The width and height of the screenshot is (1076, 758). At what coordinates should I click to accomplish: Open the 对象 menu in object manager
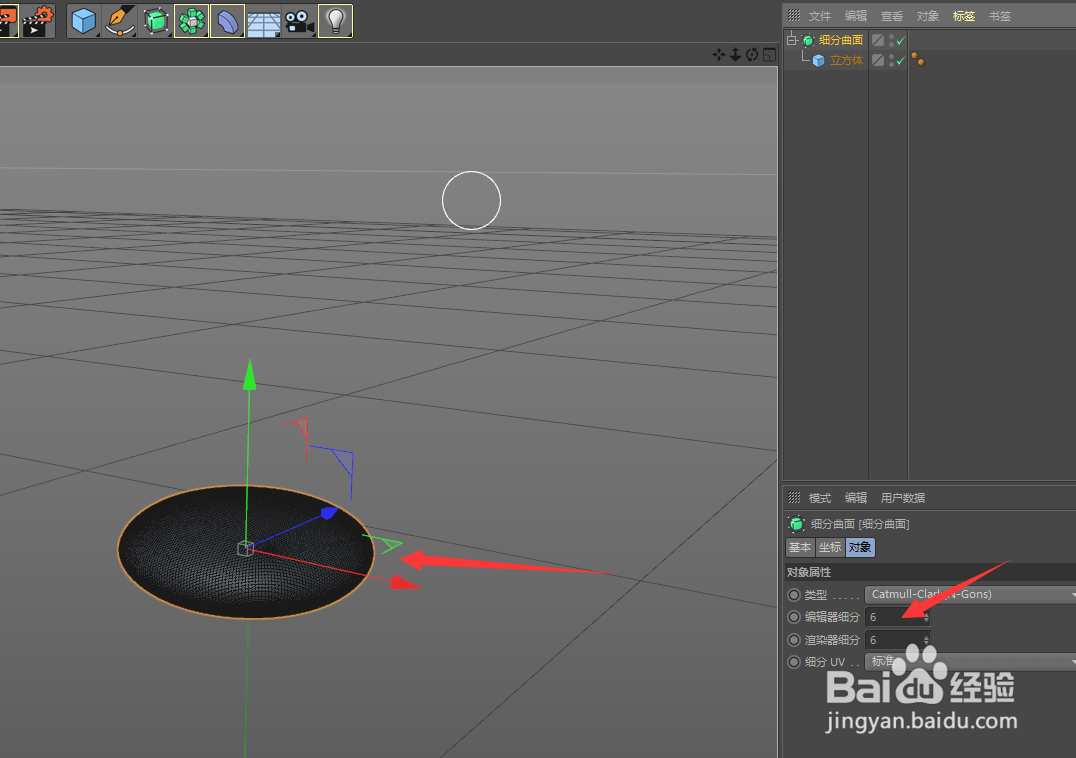[x=928, y=16]
